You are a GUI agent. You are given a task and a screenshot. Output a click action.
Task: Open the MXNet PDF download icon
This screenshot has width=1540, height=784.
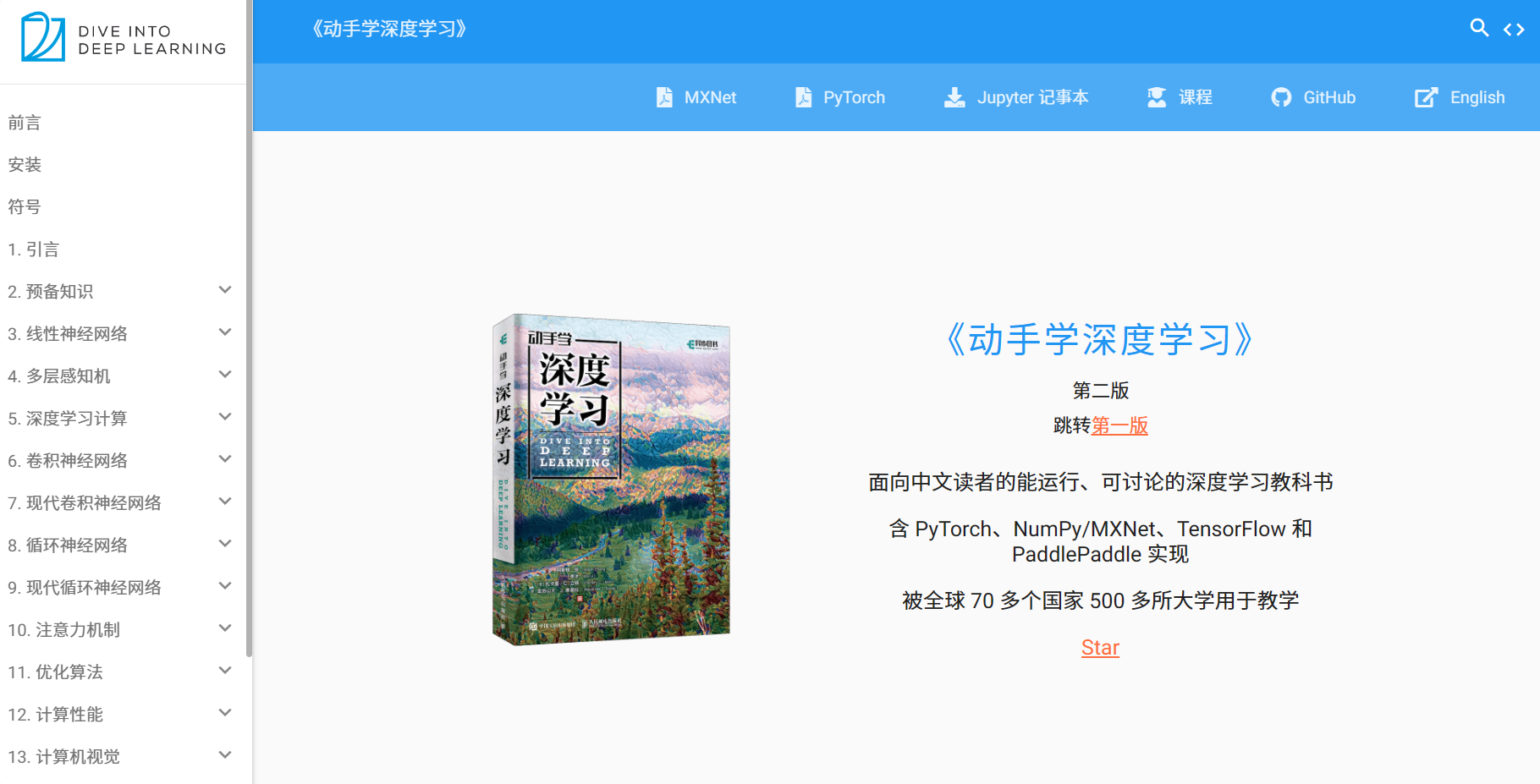click(665, 96)
